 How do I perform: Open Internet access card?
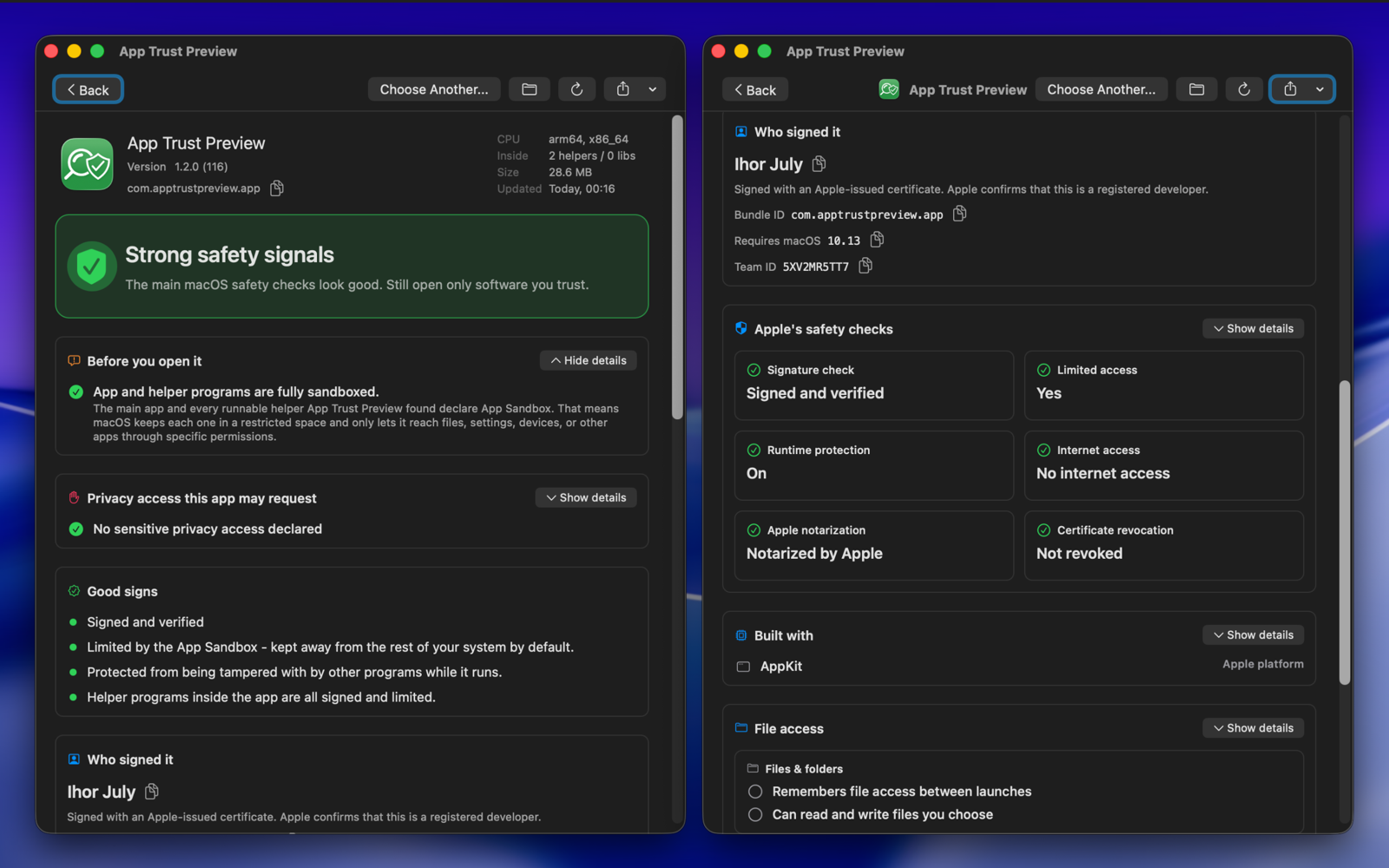click(1164, 465)
